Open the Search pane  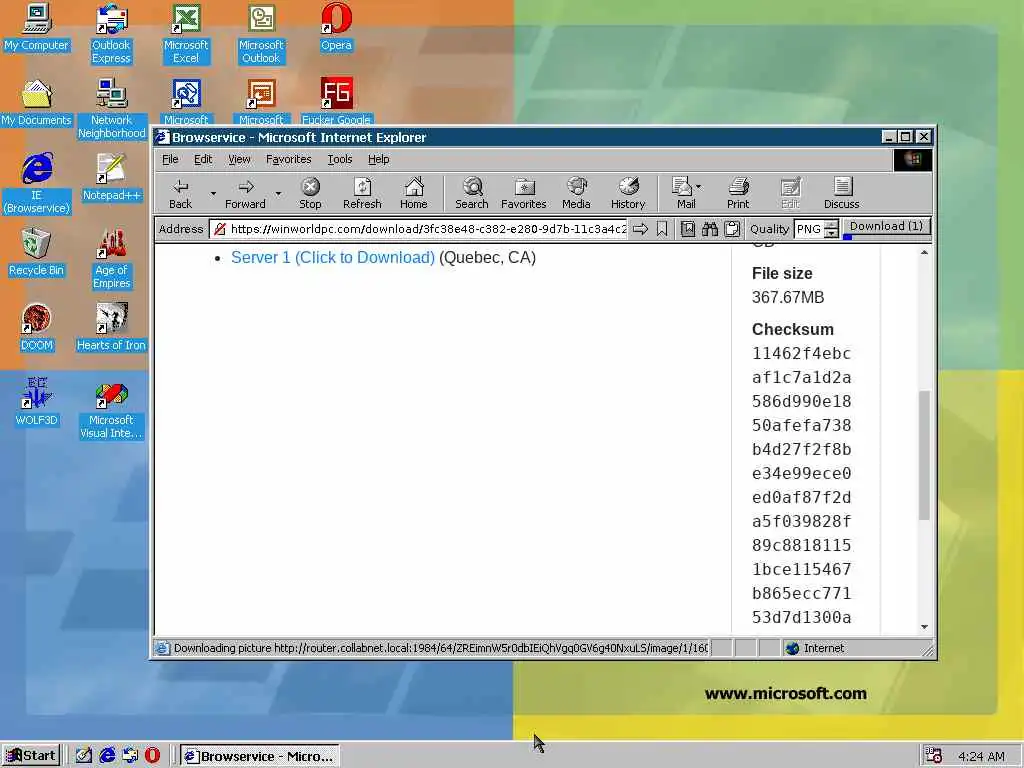tap(472, 194)
